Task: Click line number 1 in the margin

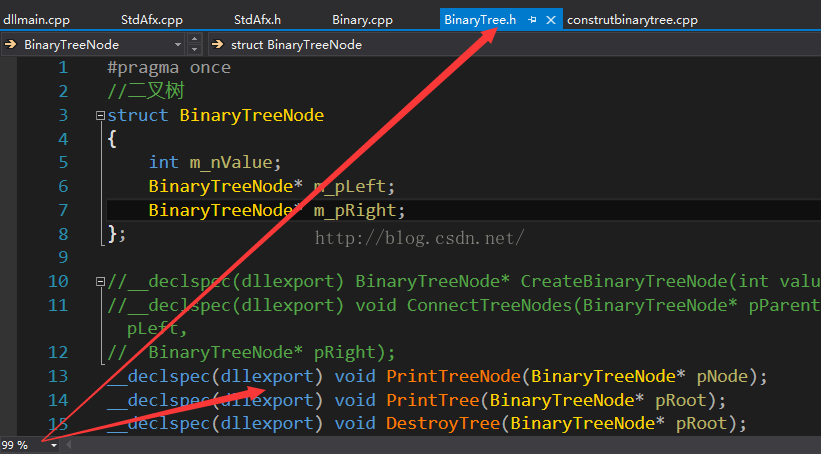Action: (63, 68)
